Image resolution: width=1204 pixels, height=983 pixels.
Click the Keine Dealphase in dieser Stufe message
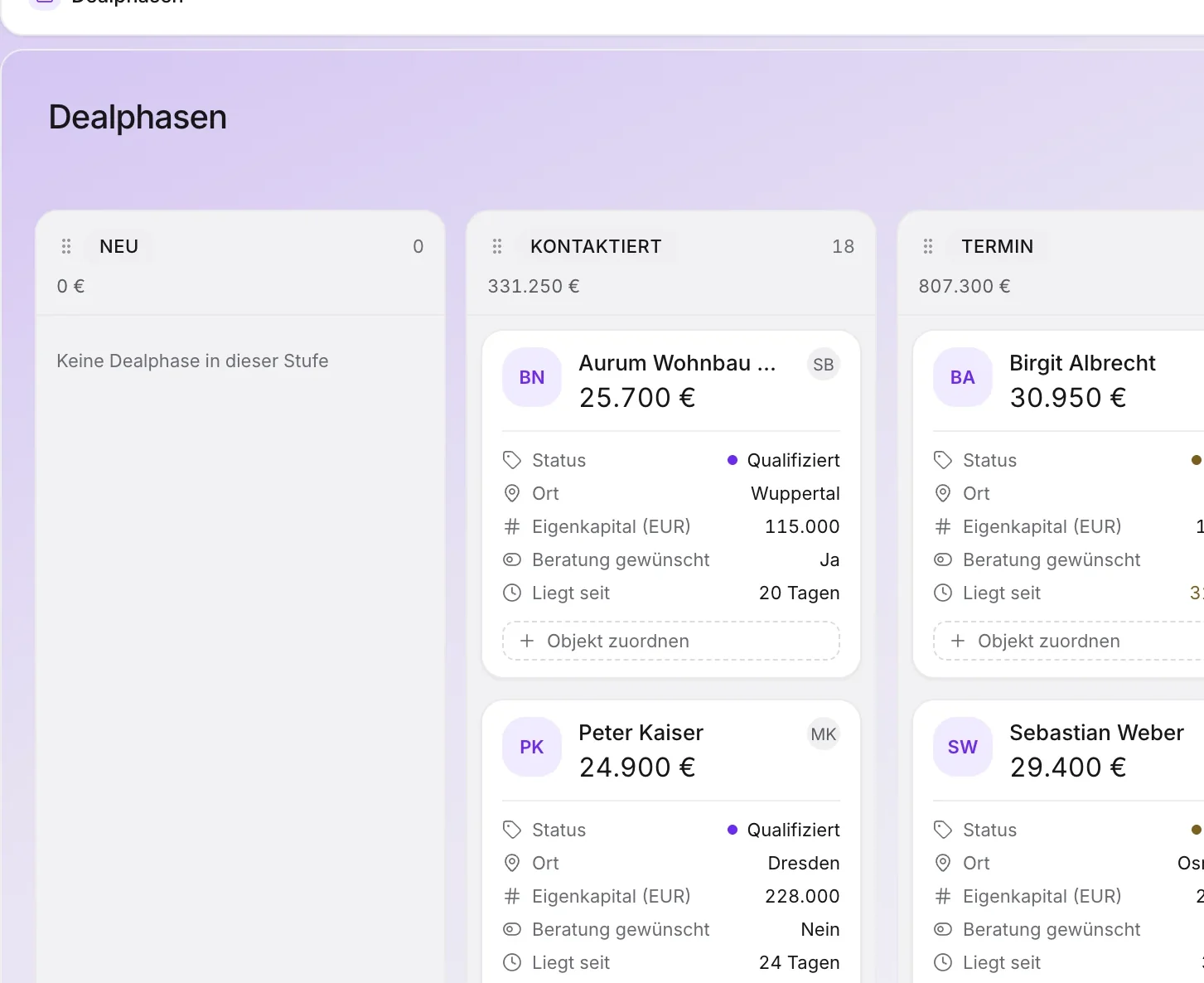point(192,361)
